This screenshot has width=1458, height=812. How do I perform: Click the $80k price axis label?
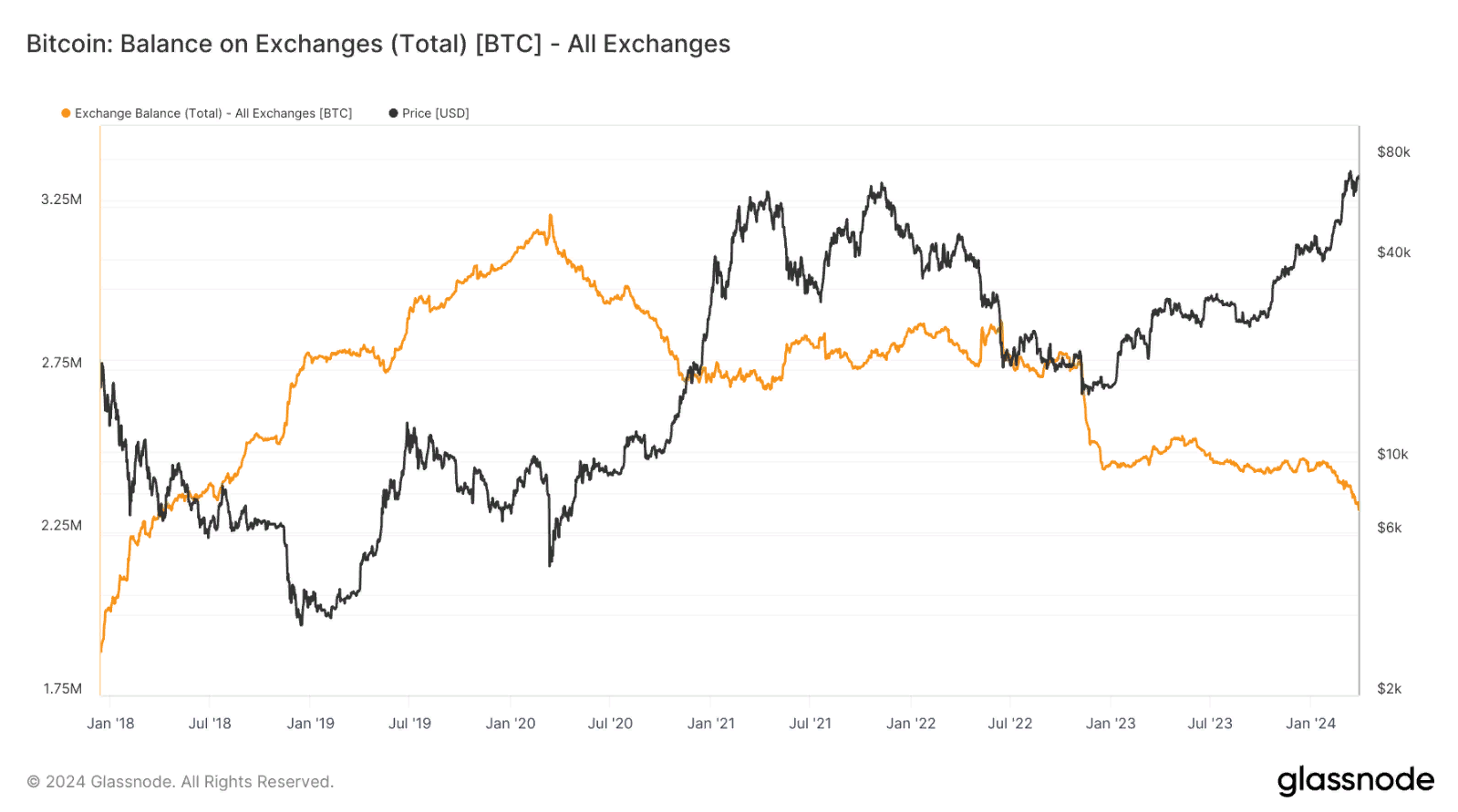(1393, 152)
